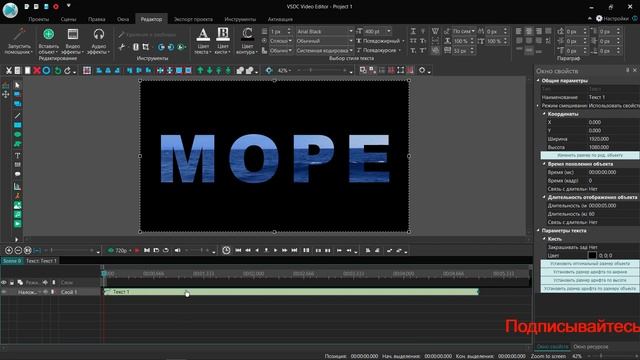Open the 42% zoom dropdown on toolbar
This screenshot has height=360, width=640.
284,71
